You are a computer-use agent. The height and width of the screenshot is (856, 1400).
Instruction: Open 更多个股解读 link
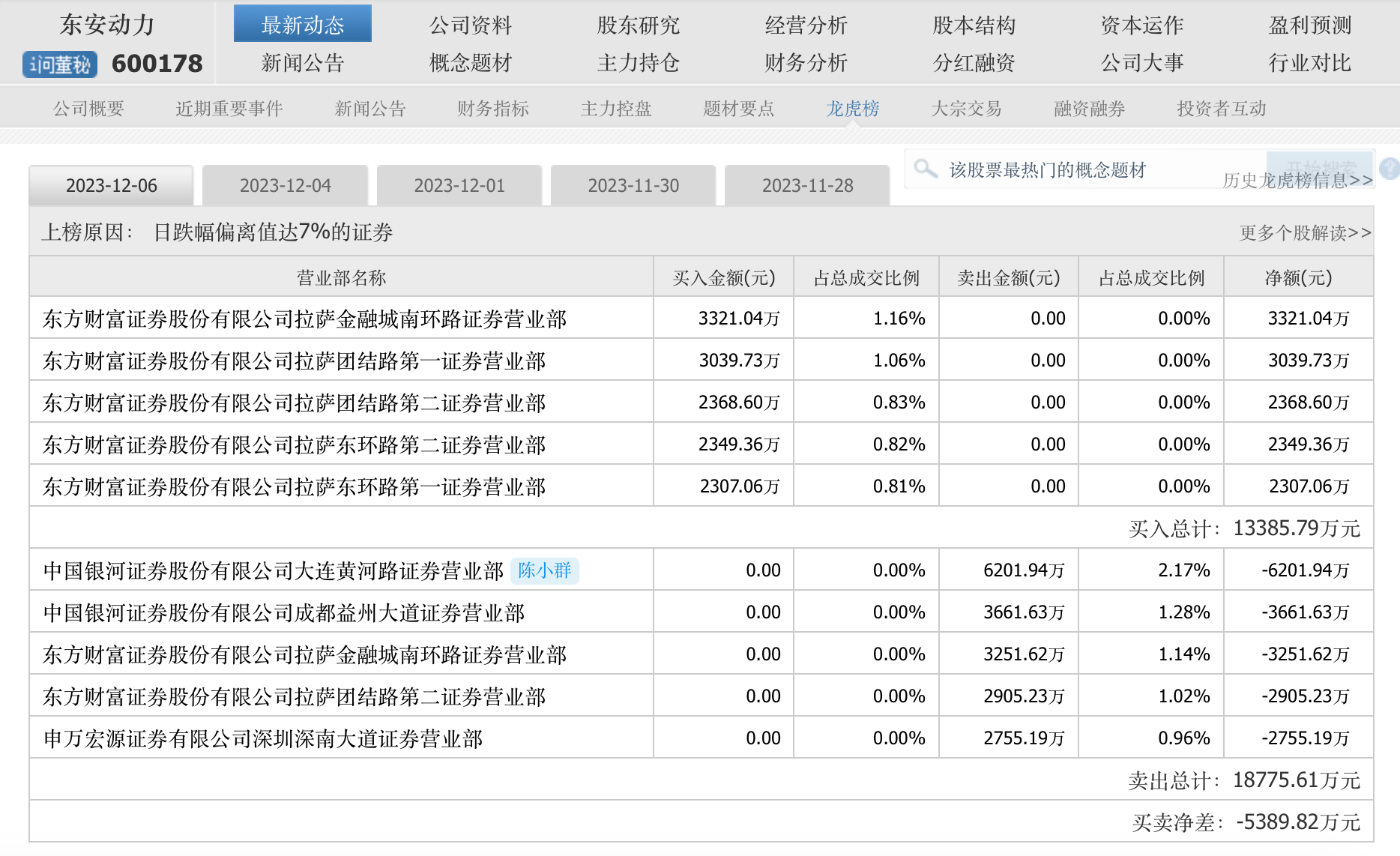pos(1305,233)
